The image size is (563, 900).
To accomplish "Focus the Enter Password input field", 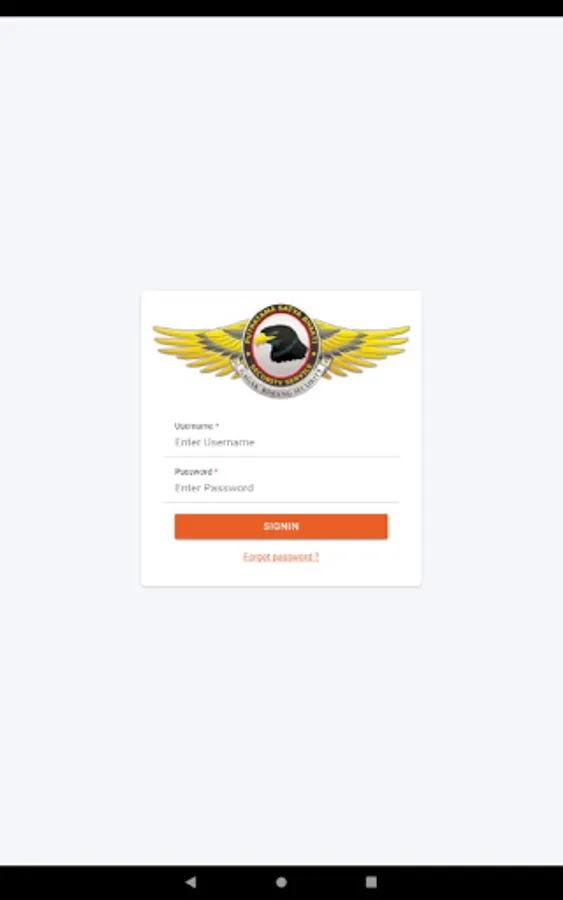I will coord(281,488).
